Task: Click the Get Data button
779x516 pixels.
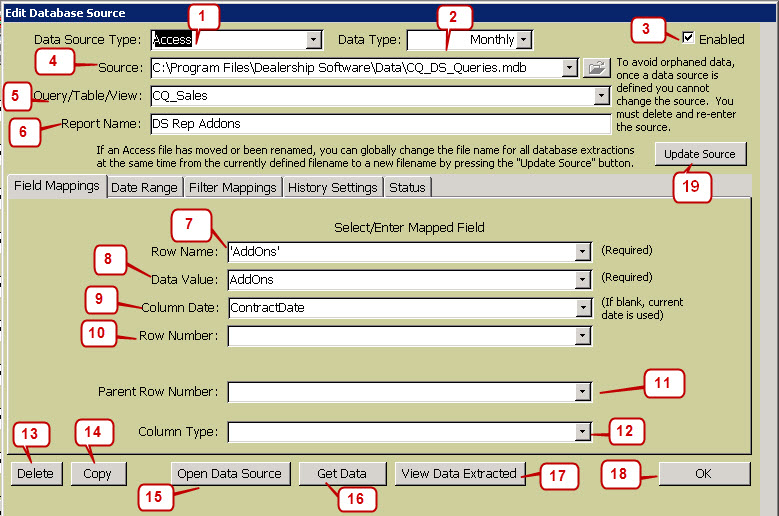Action: (342, 473)
